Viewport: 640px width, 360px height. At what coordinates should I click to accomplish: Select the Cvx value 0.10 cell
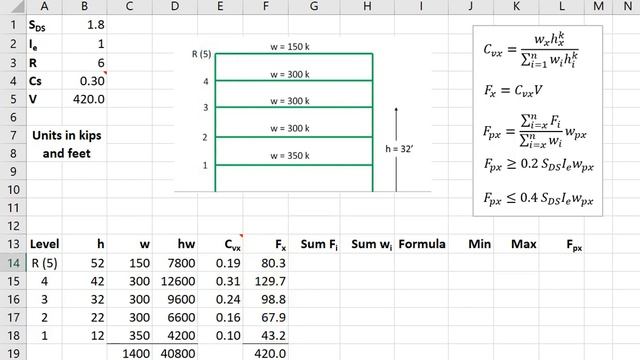tap(220, 335)
